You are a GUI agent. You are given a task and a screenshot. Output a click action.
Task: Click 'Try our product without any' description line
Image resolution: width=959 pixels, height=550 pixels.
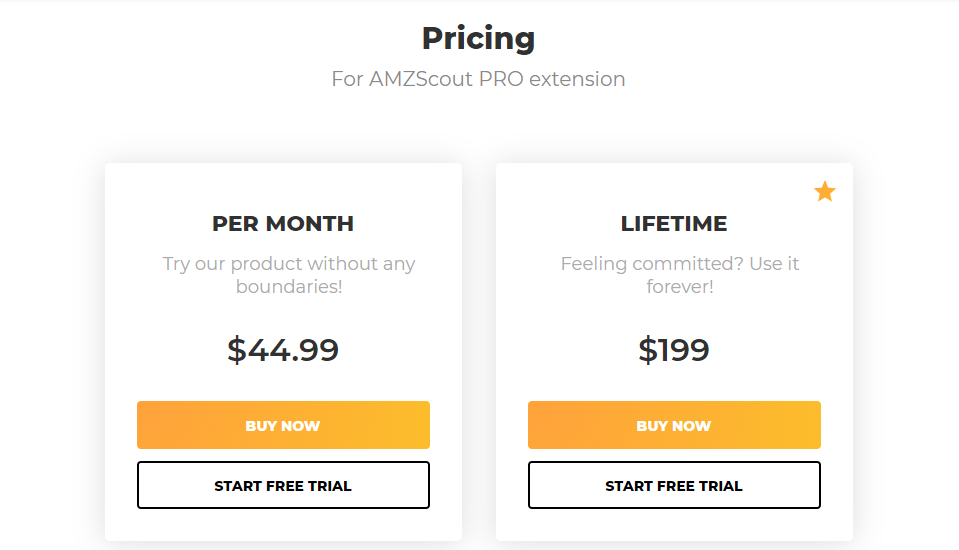[289, 264]
